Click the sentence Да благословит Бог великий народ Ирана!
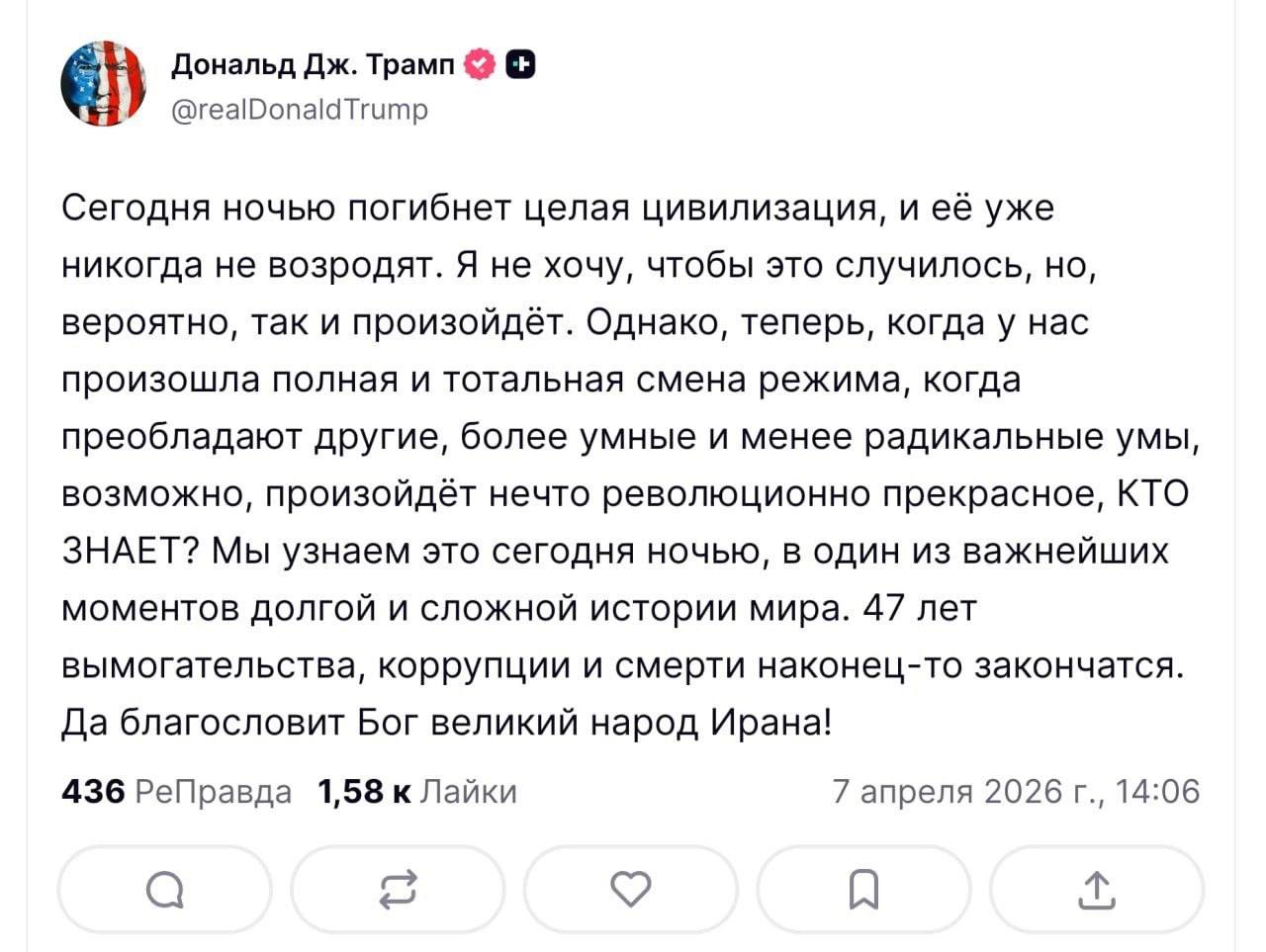 (x=447, y=724)
